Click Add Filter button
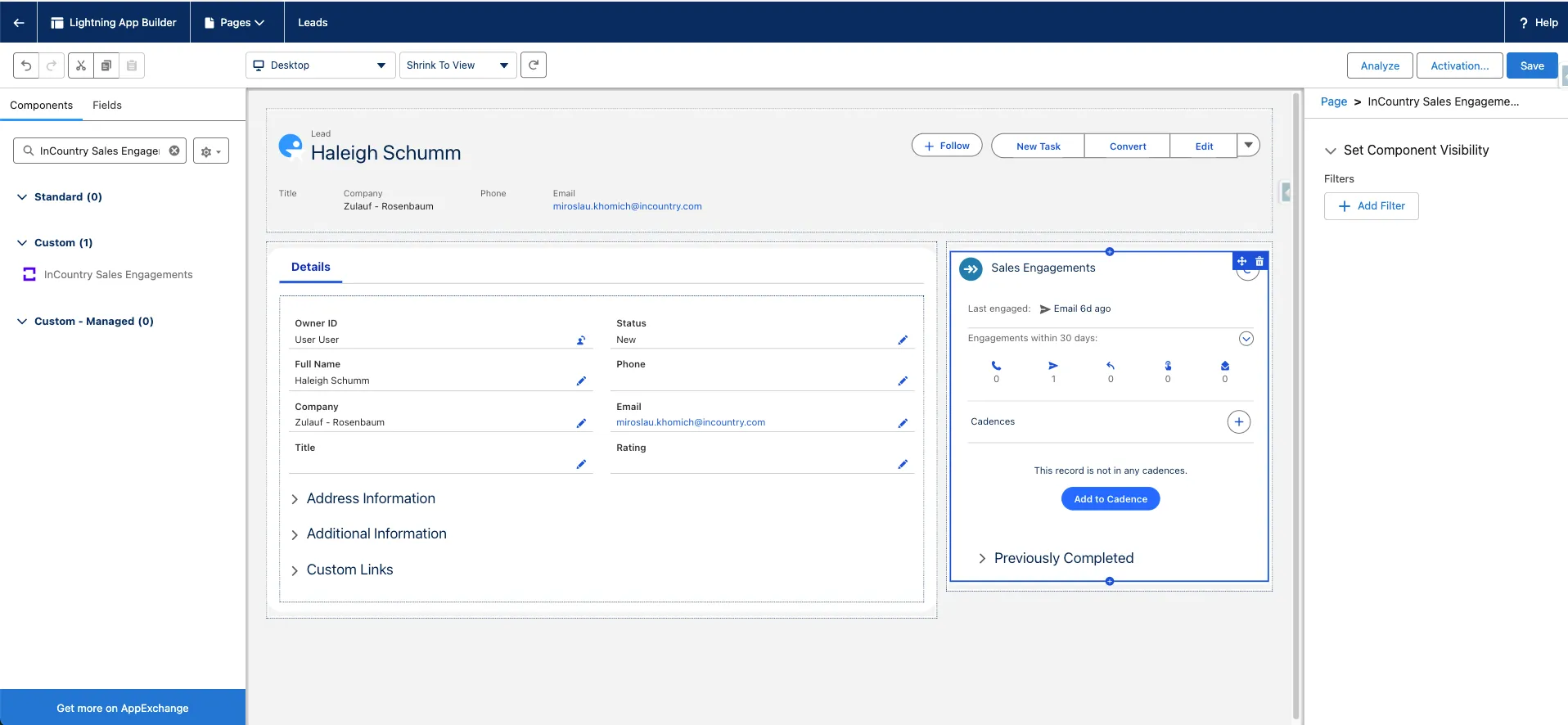This screenshot has width=1568, height=725. pyautogui.click(x=1371, y=206)
